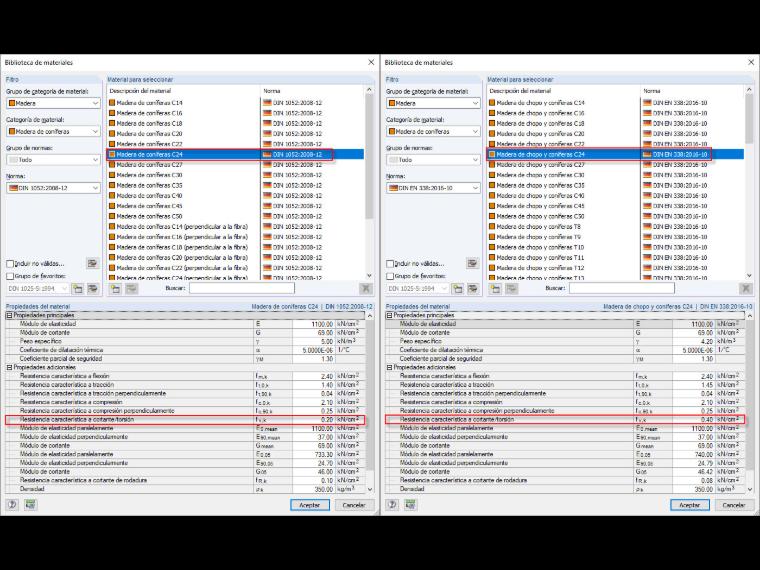Enable 'Incluir no válidos' in left dialog
This screenshot has height=570, width=760.
coord(10,264)
